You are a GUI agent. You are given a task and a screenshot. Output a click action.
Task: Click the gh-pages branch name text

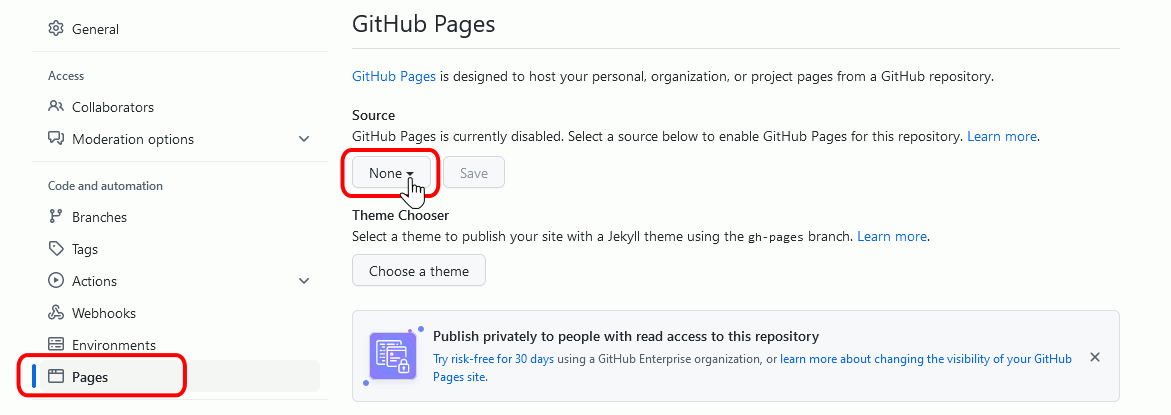click(x=776, y=237)
